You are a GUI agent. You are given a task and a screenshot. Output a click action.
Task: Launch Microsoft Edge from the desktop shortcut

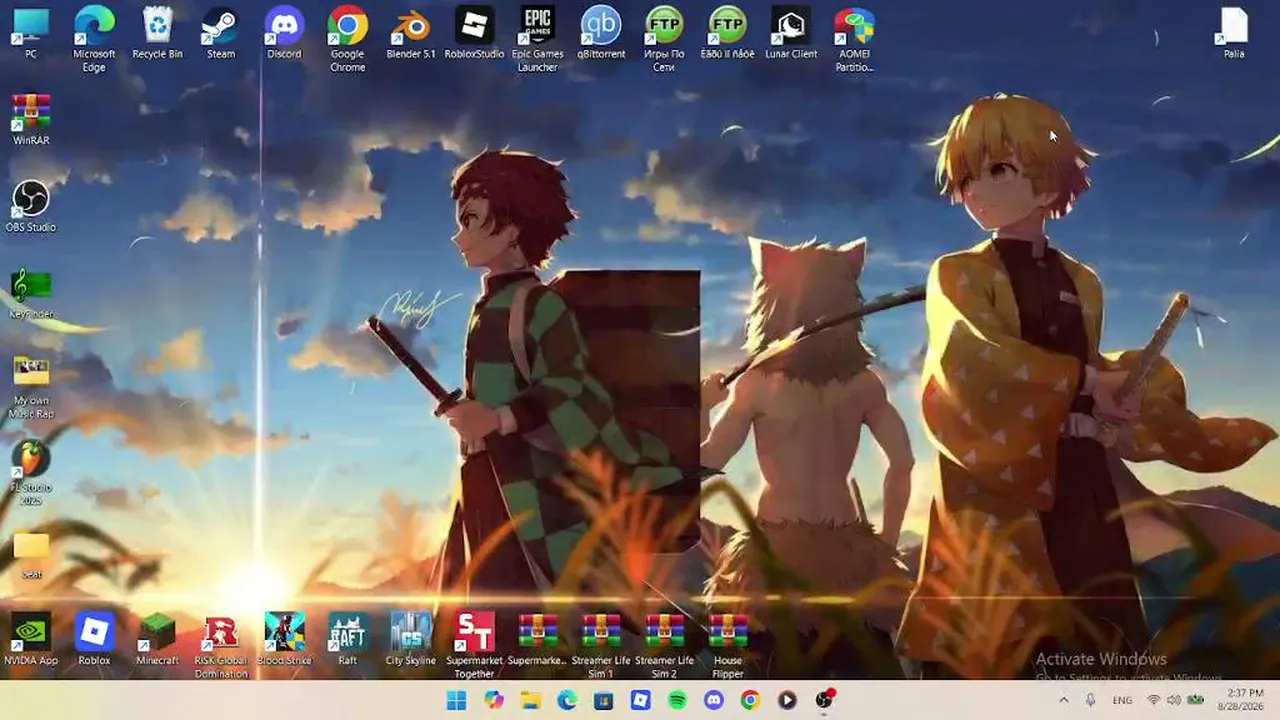(x=94, y=39)
